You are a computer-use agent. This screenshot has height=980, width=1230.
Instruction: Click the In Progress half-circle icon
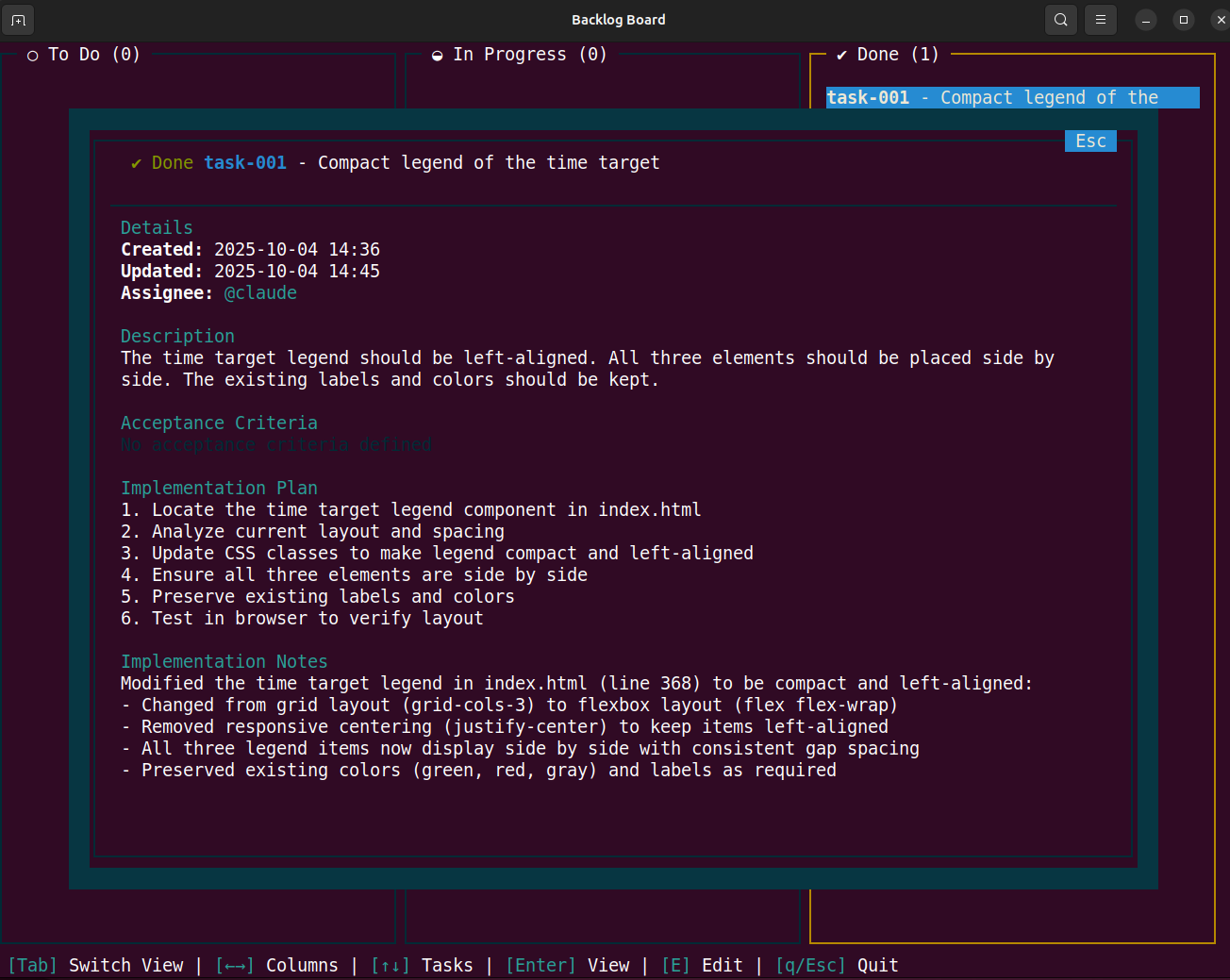tap(438, 56)
